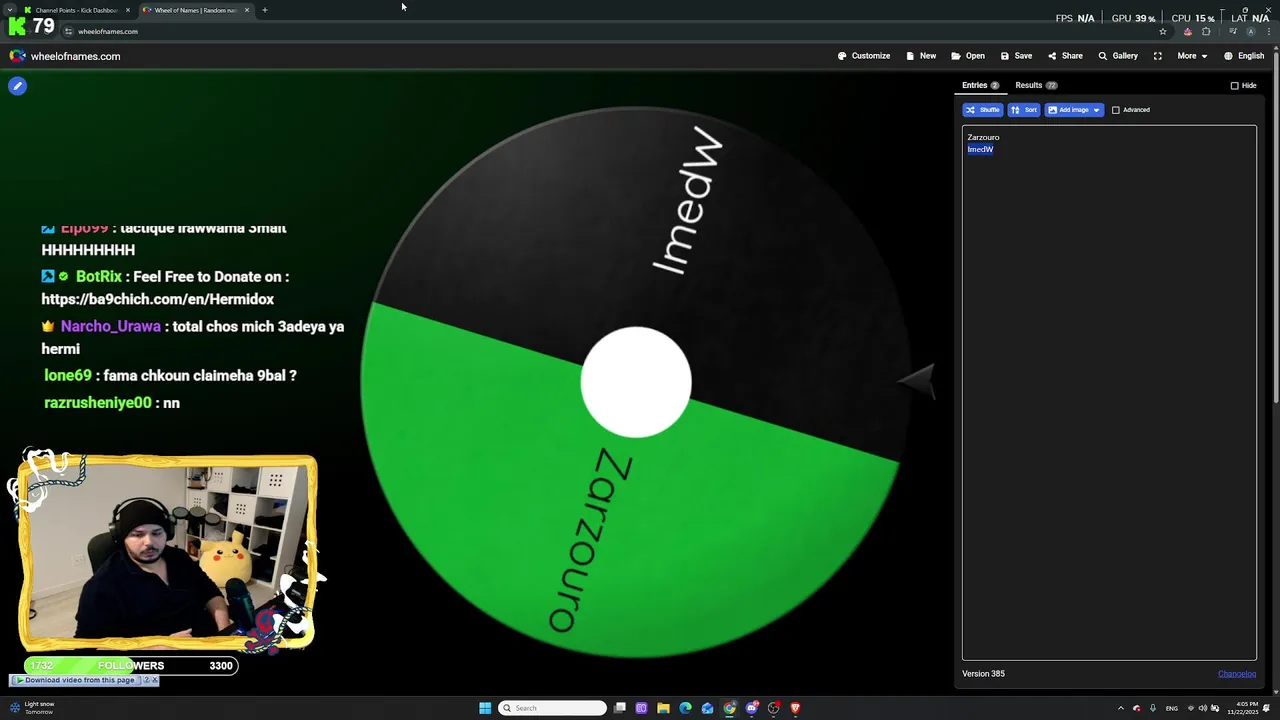The image size is (1280, 720).
Task: Open volume control in system tray
Action: [x=1203, y=708]
